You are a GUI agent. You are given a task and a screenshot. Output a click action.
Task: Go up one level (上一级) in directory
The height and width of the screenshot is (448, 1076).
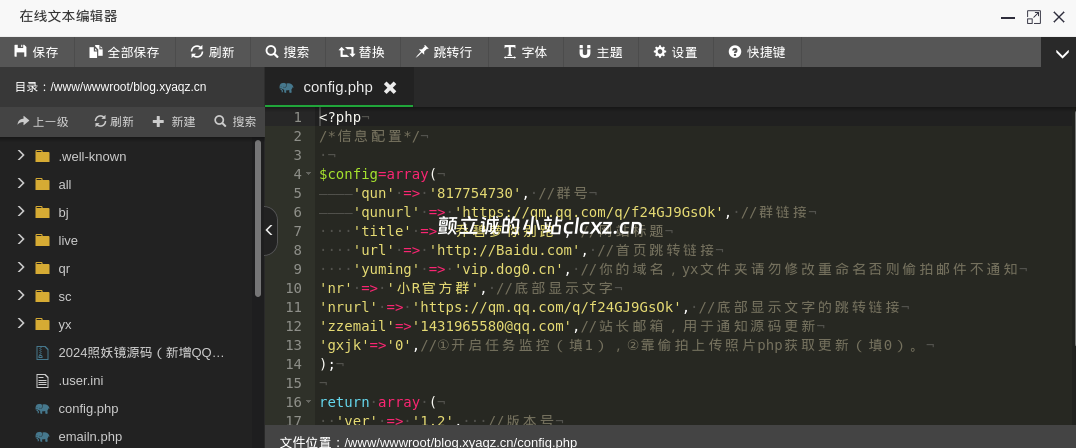point(43,122)
